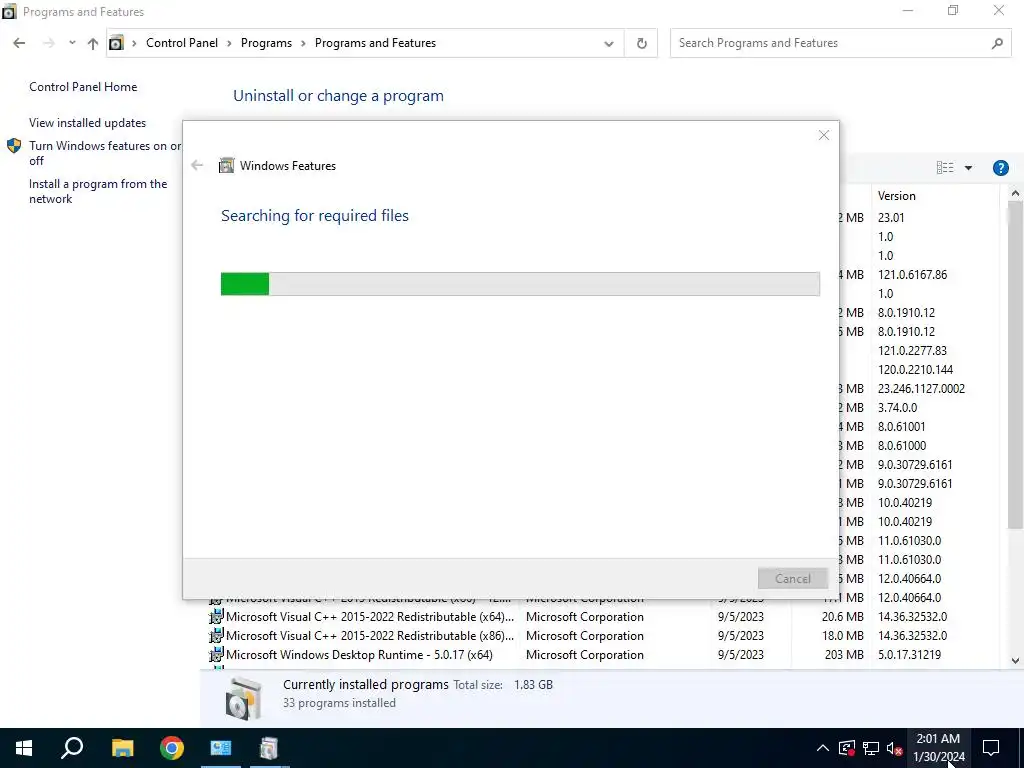Show hidden system tray icons
The width and height of the screenshot is (1024, 768).
point(823,748)
